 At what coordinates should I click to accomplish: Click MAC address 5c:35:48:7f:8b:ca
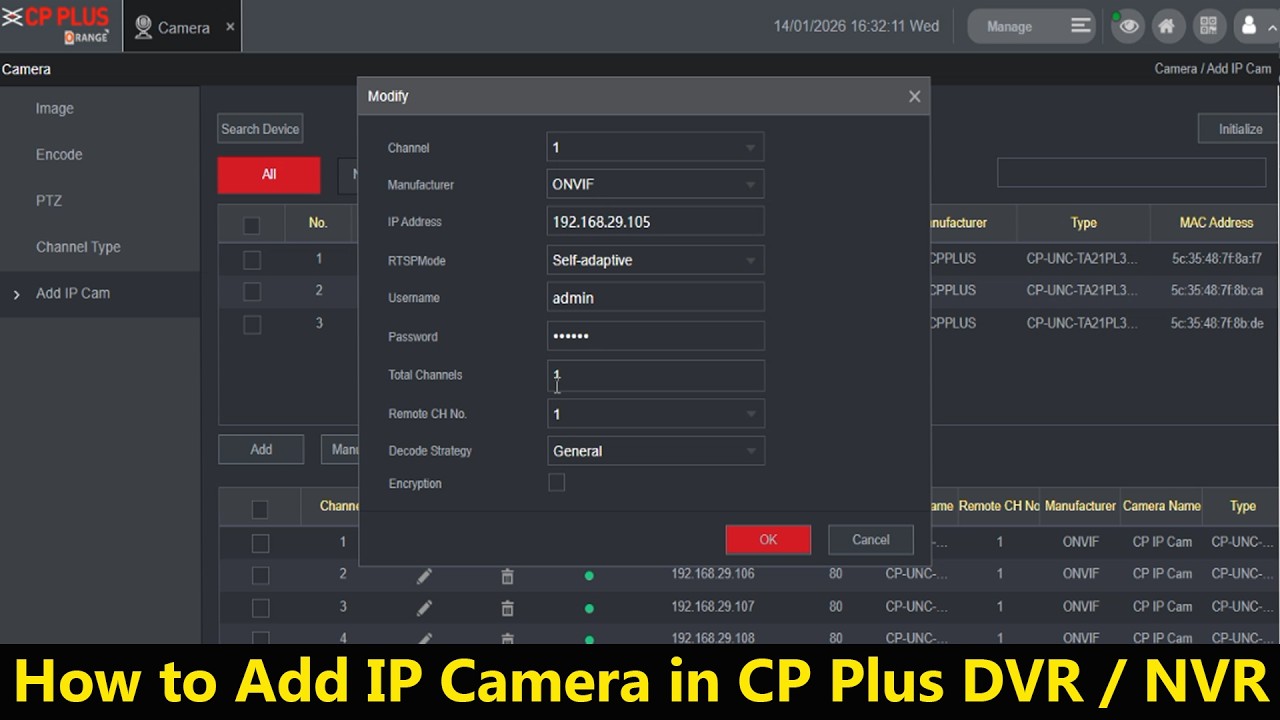[1217, 290]
